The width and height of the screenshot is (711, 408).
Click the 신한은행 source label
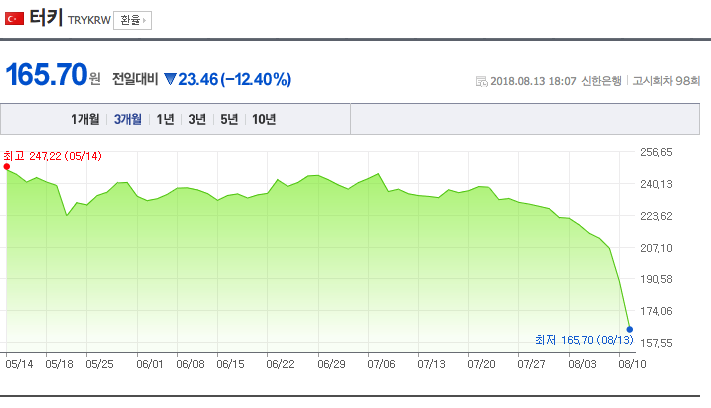pyautogui.click(x=600, y=81)
